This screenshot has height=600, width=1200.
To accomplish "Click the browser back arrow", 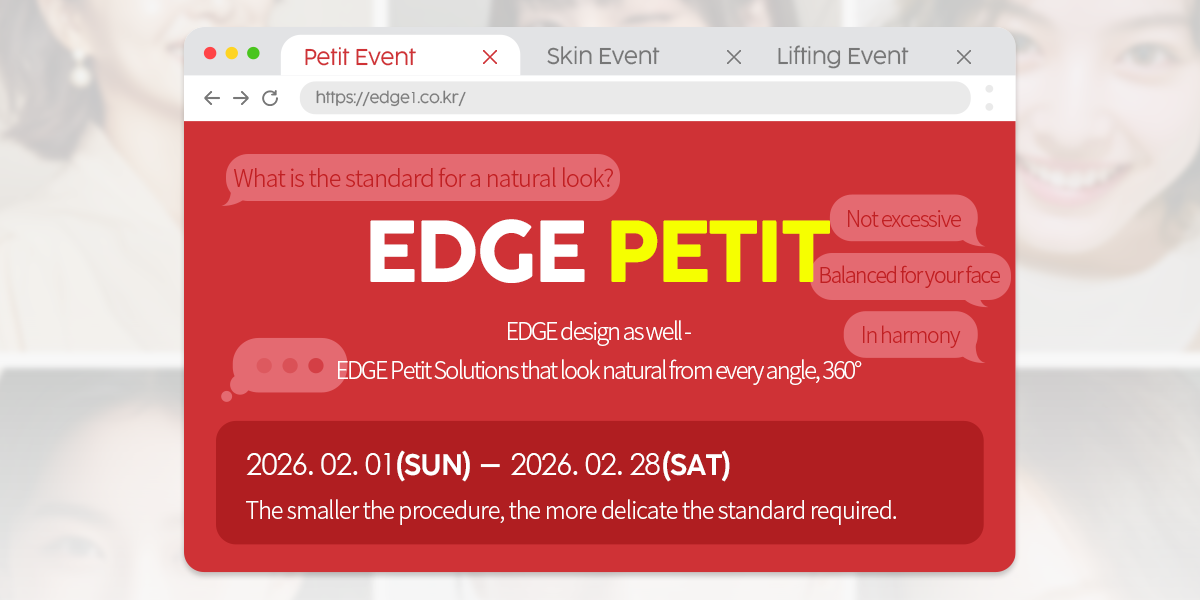I will click(x=211, y=98).
